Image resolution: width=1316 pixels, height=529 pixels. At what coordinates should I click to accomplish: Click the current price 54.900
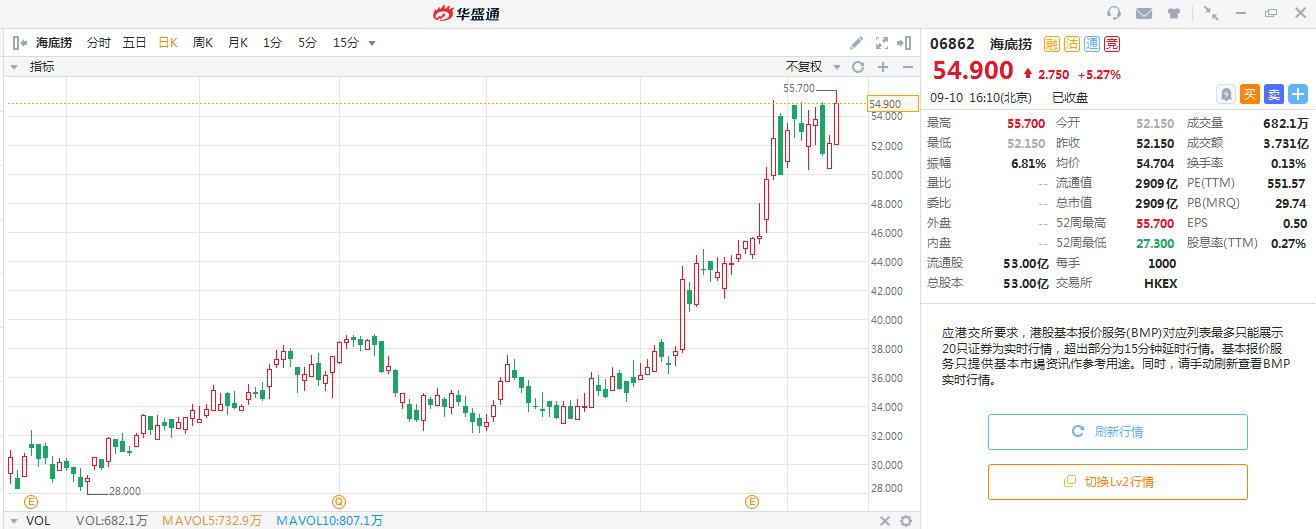[x=973, y=71]
